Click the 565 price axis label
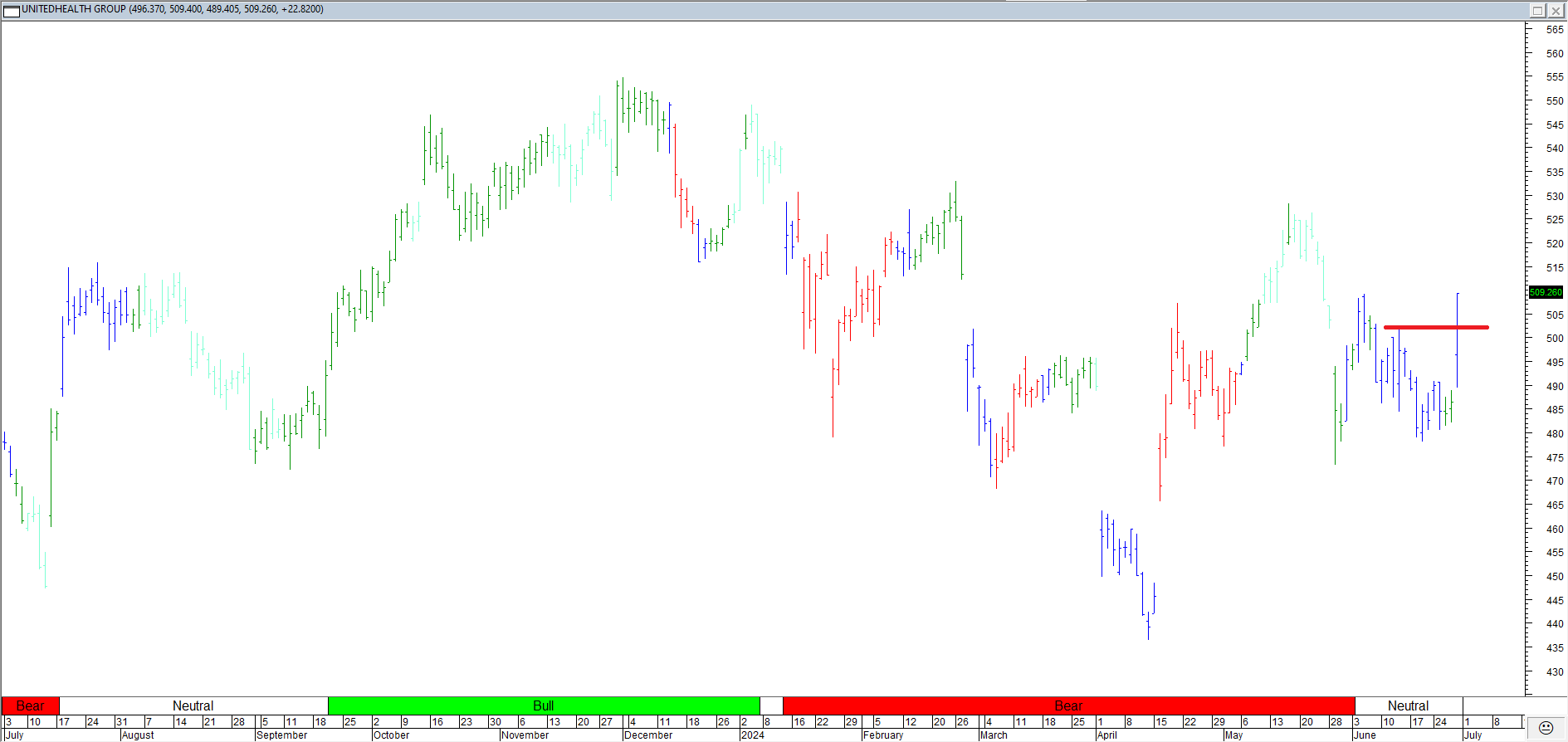1568x742 pixels. point(1555,29)
